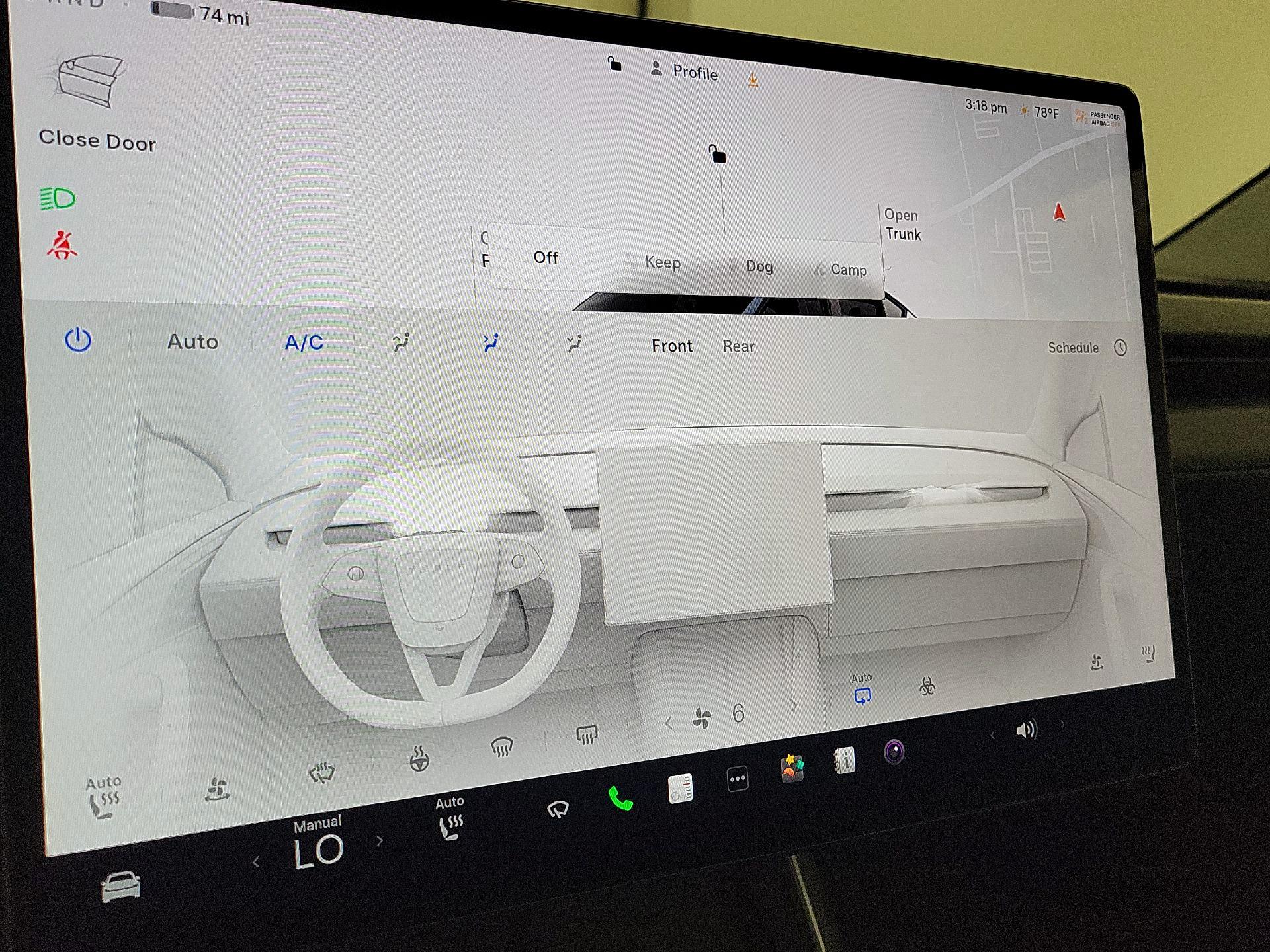Toggle front windshield defrost
Screen dimensions: 1270x952
pos(502,747)
